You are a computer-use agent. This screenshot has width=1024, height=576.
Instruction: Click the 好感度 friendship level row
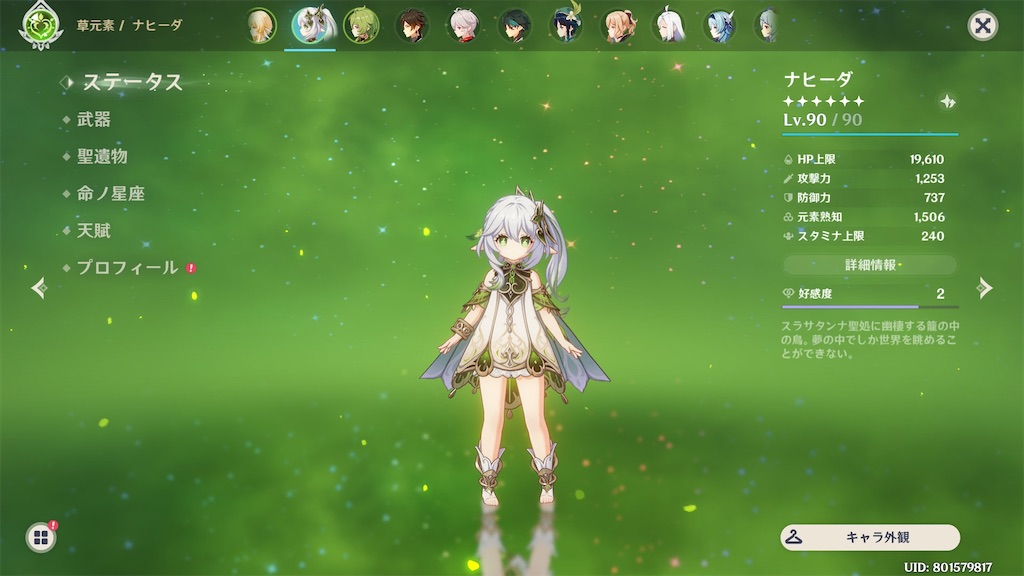(x=870, y=294)
